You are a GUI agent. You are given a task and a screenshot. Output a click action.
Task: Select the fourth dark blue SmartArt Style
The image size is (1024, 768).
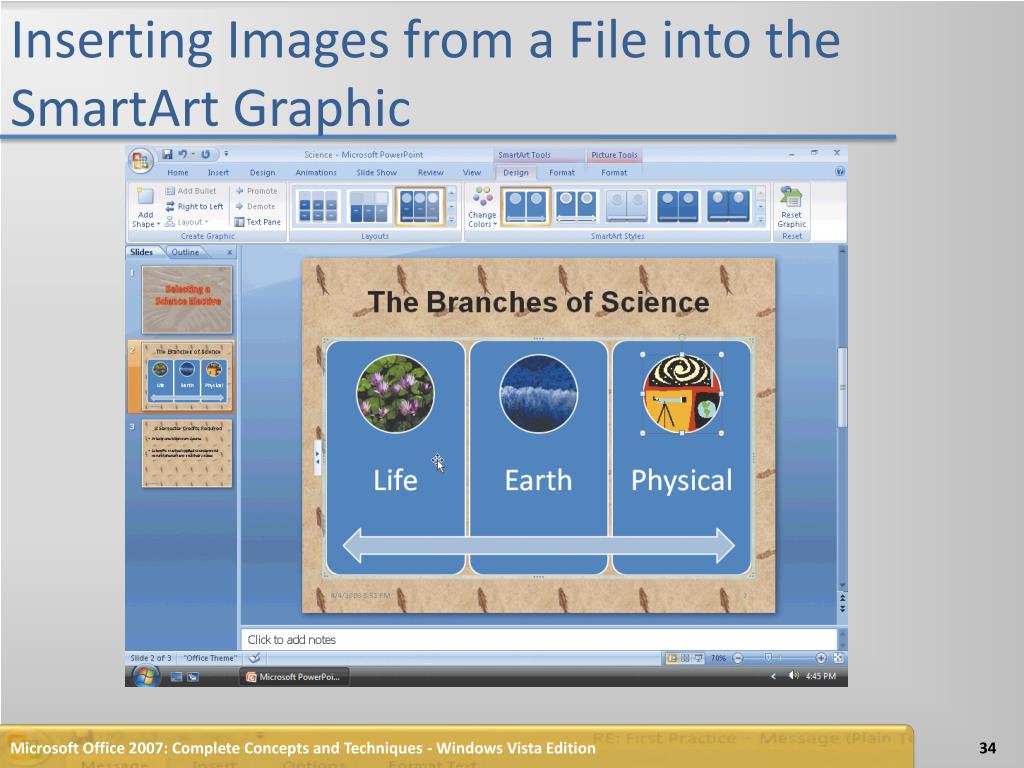point(678,206)
